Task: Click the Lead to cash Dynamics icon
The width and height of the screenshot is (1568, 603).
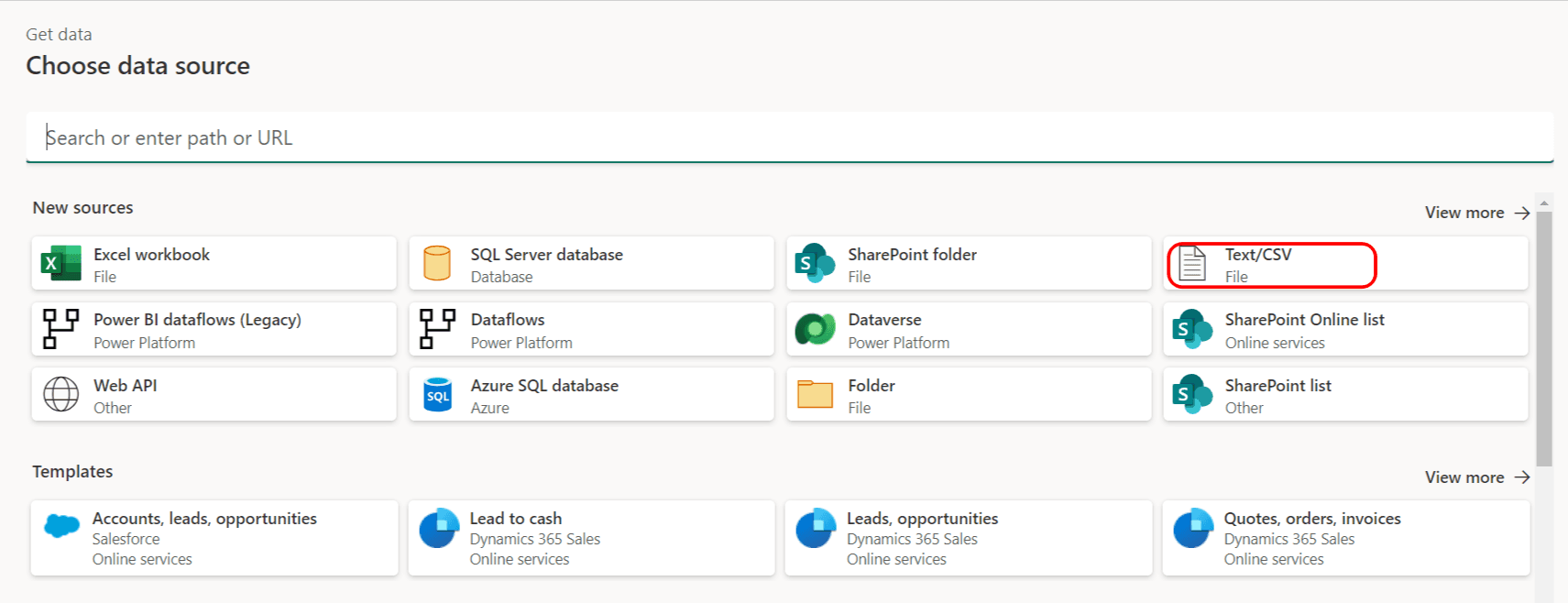Action: [x=439, y=528]
